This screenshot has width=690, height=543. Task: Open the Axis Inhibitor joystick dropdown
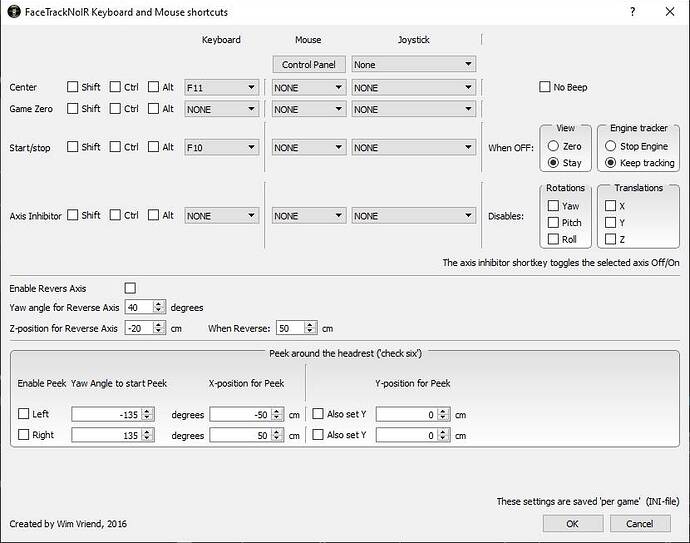(413, 216)
